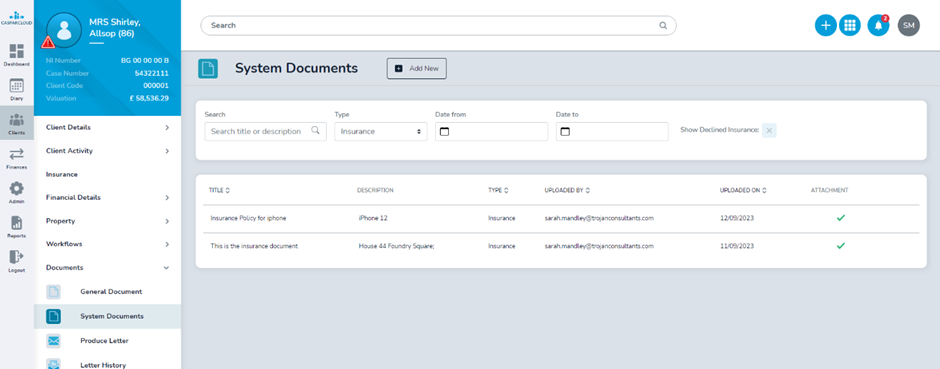This screenshot has width=940, height=369.
Task: Click the attachment checkmark for iPhone policy
Action: pos(840,218)
